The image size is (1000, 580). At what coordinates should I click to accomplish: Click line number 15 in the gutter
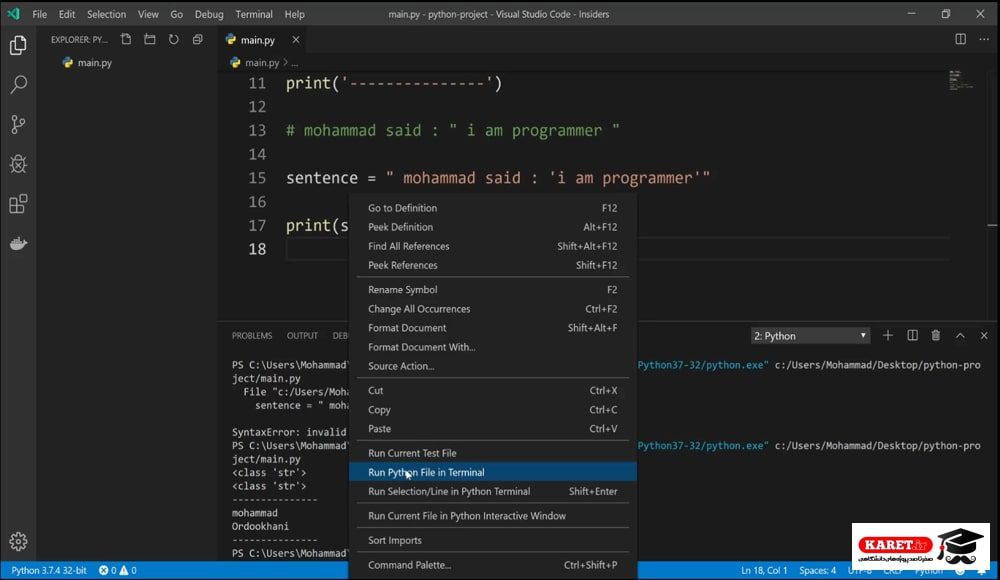(257, 178)
